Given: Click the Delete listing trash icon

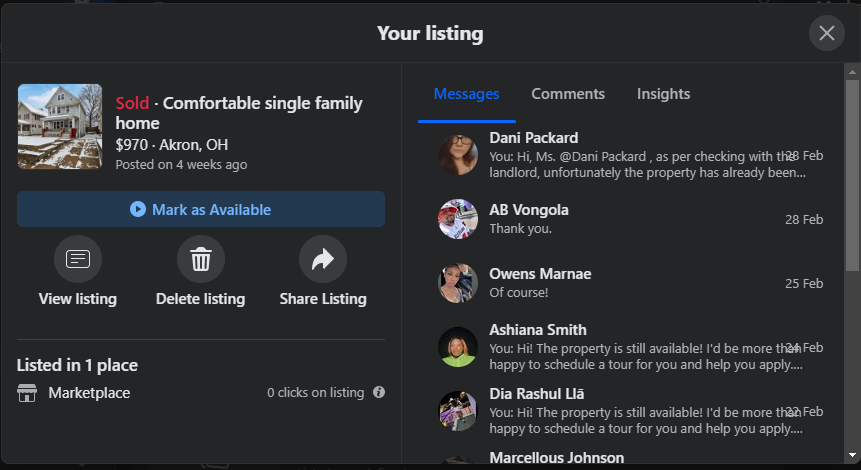Looking at the screenshot, I should tap(200, 260).
